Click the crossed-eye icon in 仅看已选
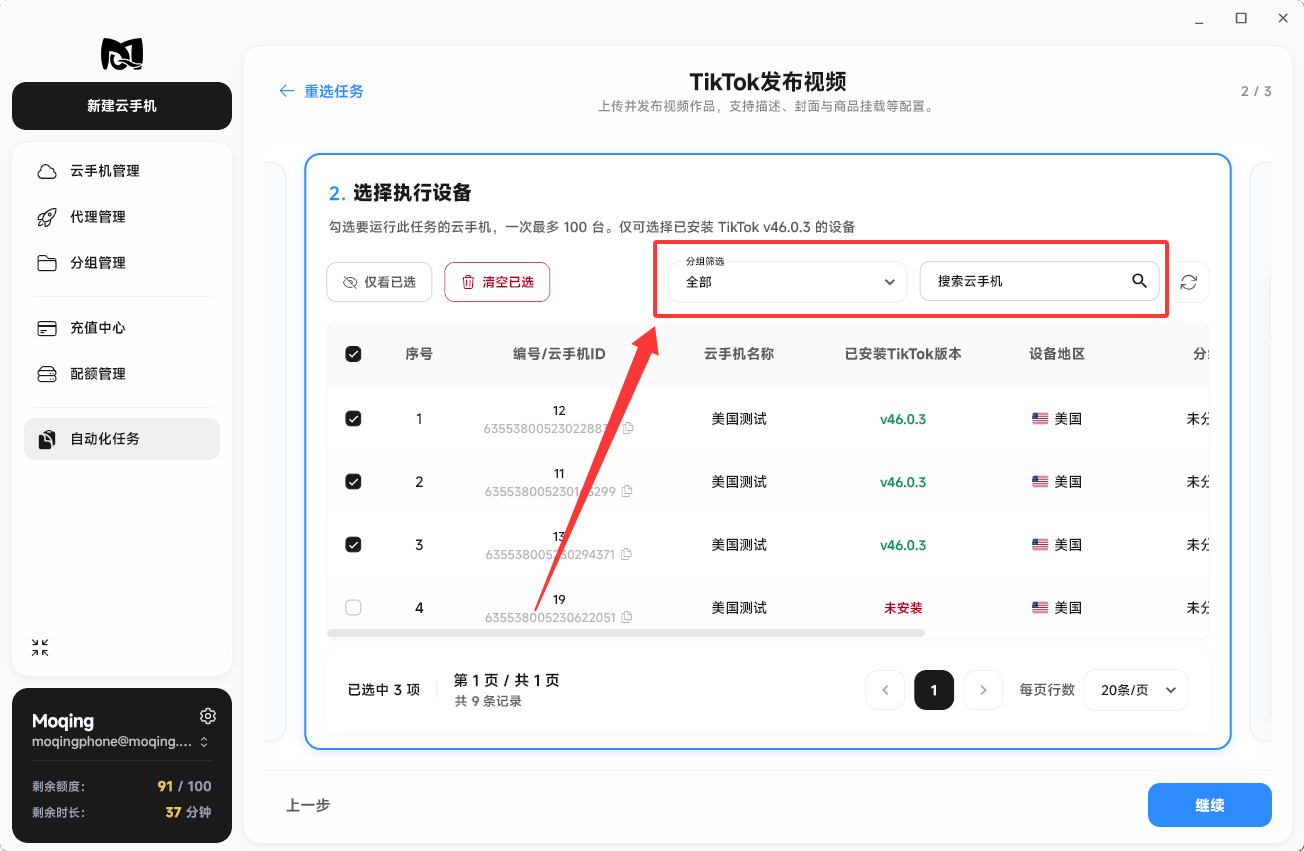The width and height of the screenshot is (1304, 851). (x=350, y=282)
